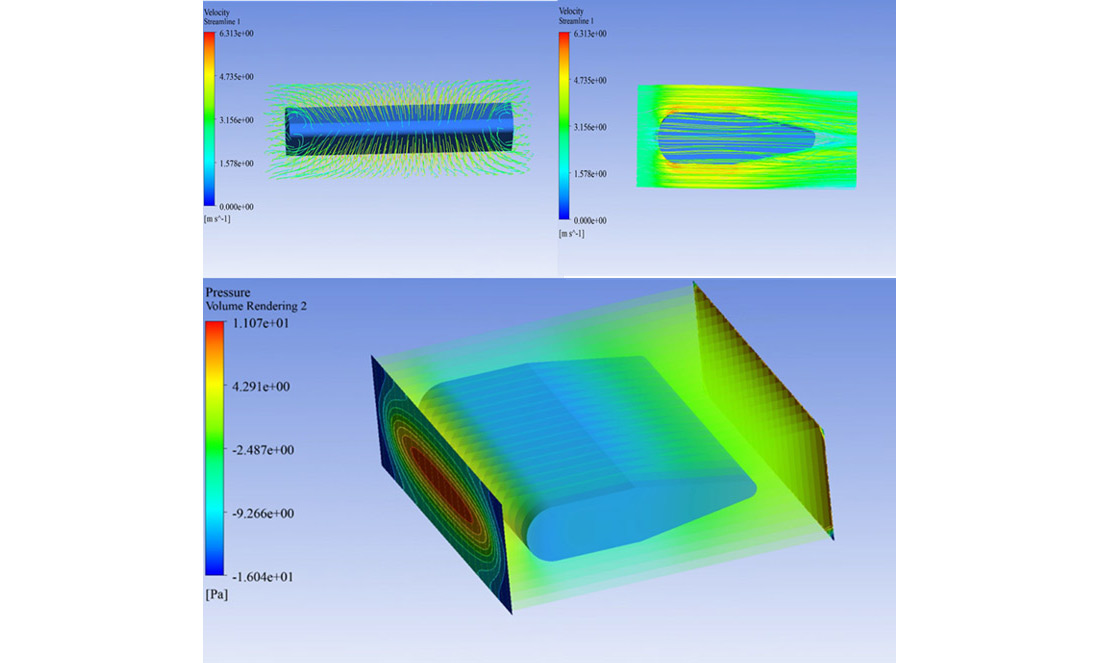The image size is (1099, 663).
Task: Click the 1.107e+01 maximum pressure value
Action: tap(262, 323)
